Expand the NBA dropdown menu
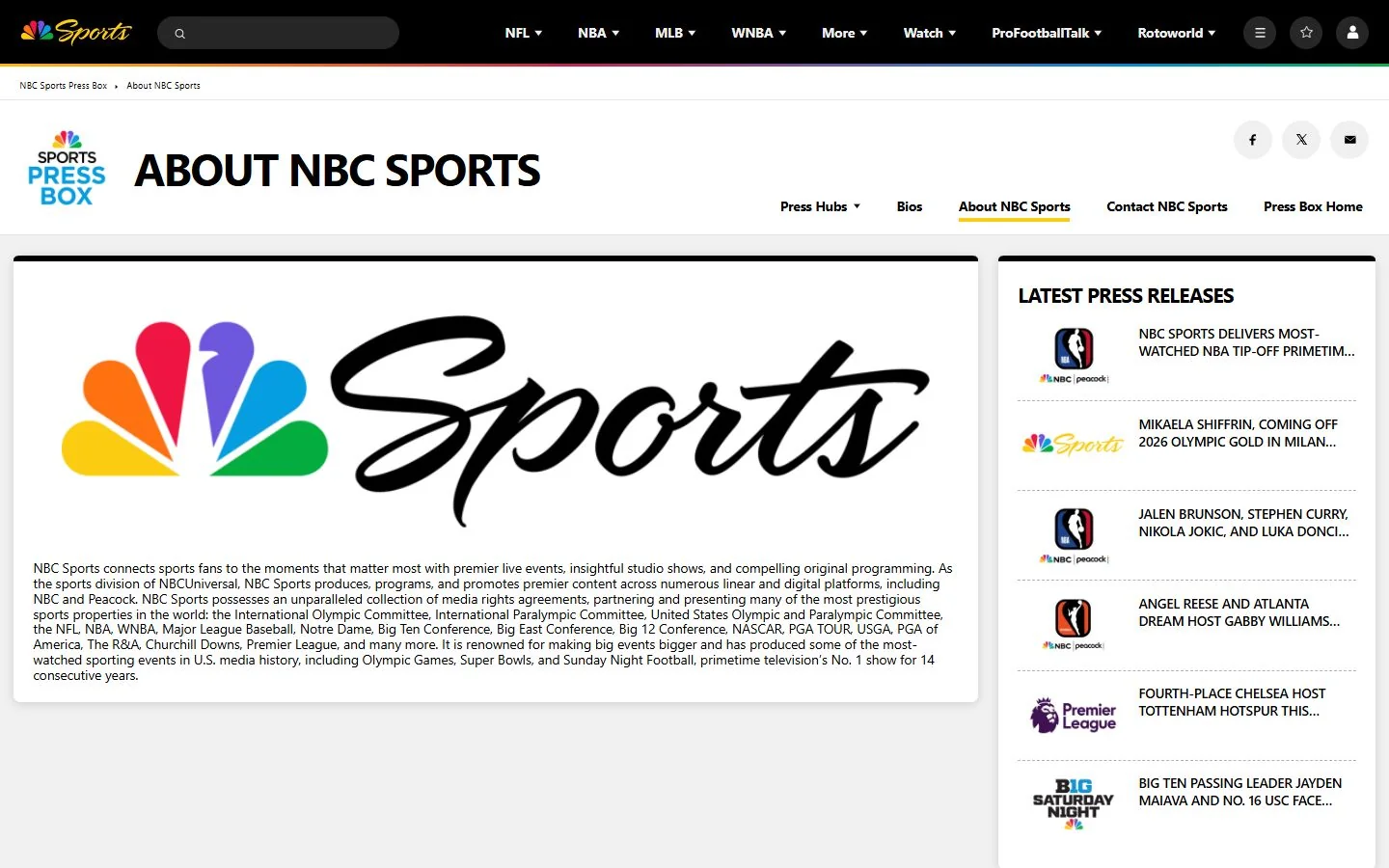The height and width of the screenshot is (868, 1389). point(599,33)
